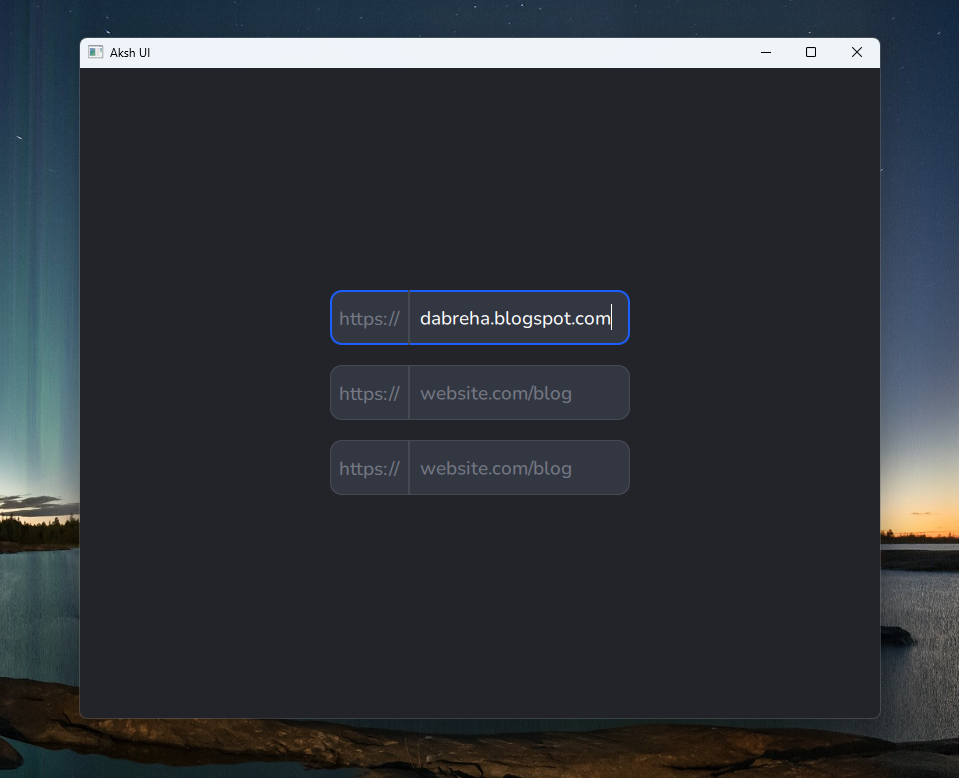Click empty title bar area beside the title
Viewport: 959px width, 778px height.
point(450,52)
